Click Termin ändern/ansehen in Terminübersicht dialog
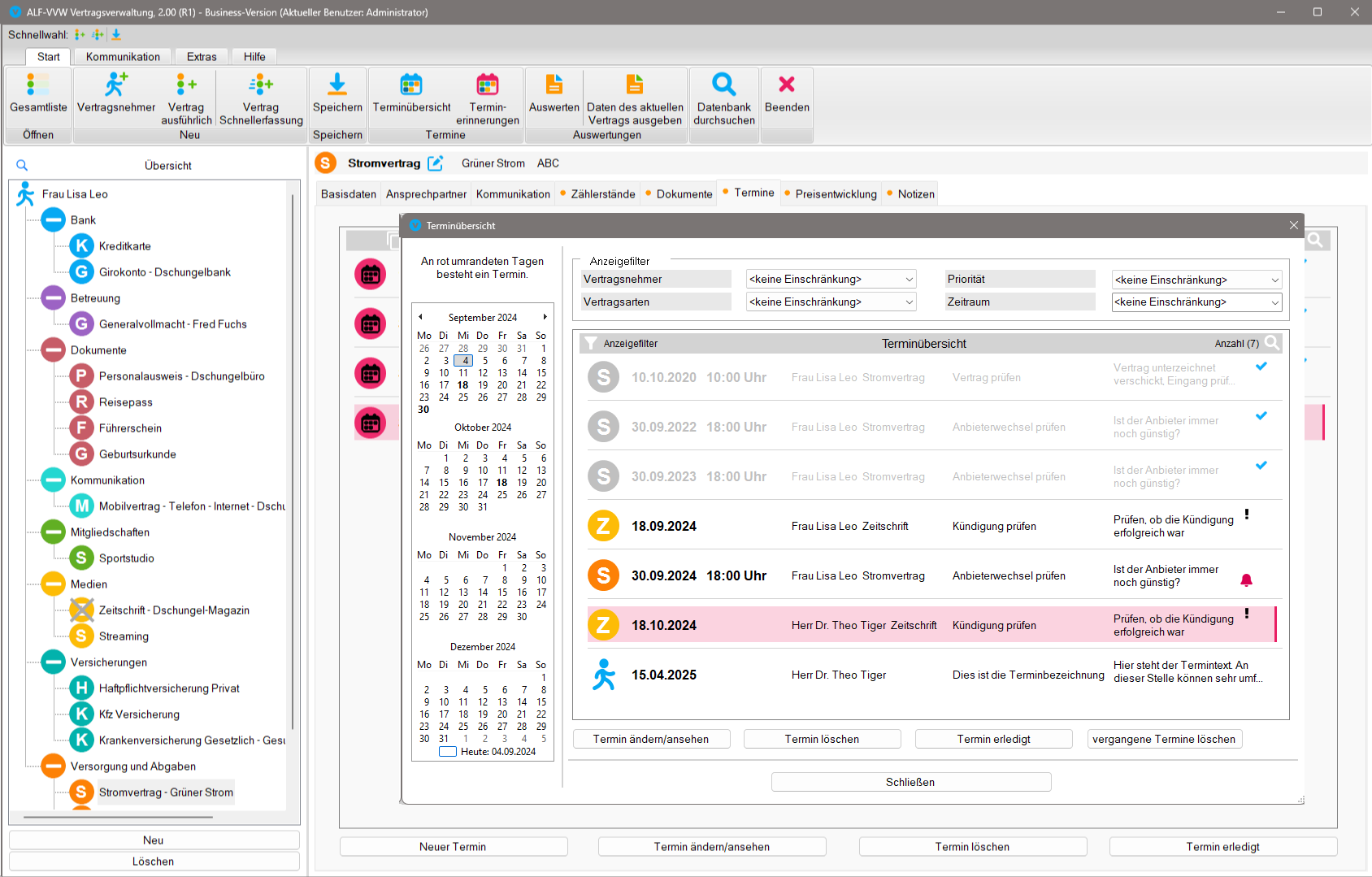The width and height of the screenshot is (1372, 877). [651, 739]
